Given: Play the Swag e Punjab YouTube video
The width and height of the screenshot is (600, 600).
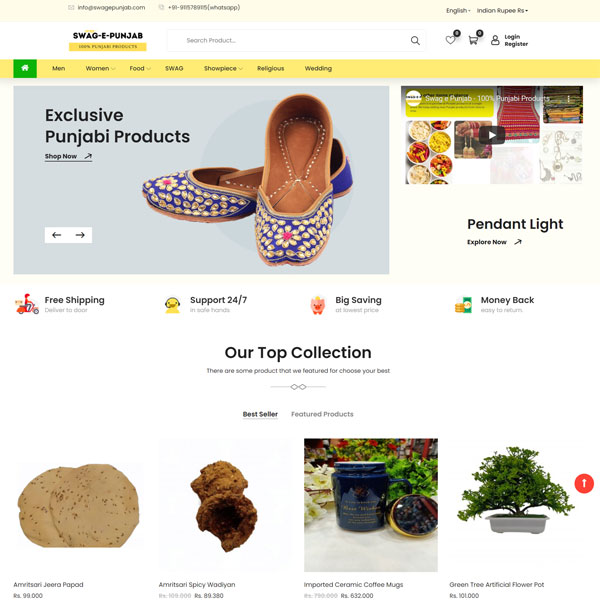Looking at the screenshot, I should tap(492, 135).
